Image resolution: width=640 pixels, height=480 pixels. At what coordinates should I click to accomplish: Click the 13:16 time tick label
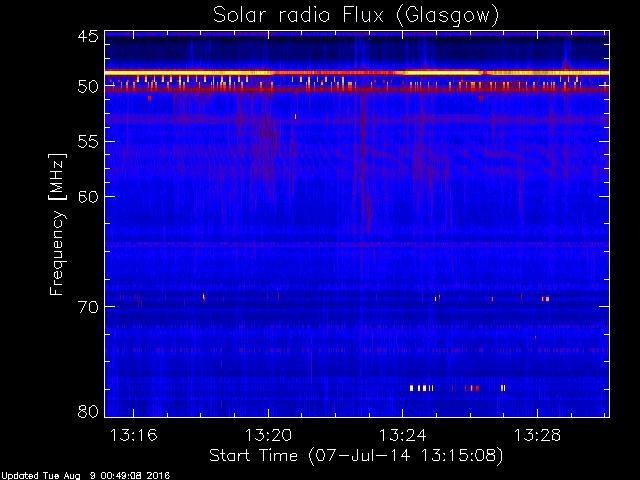(133, 435)
